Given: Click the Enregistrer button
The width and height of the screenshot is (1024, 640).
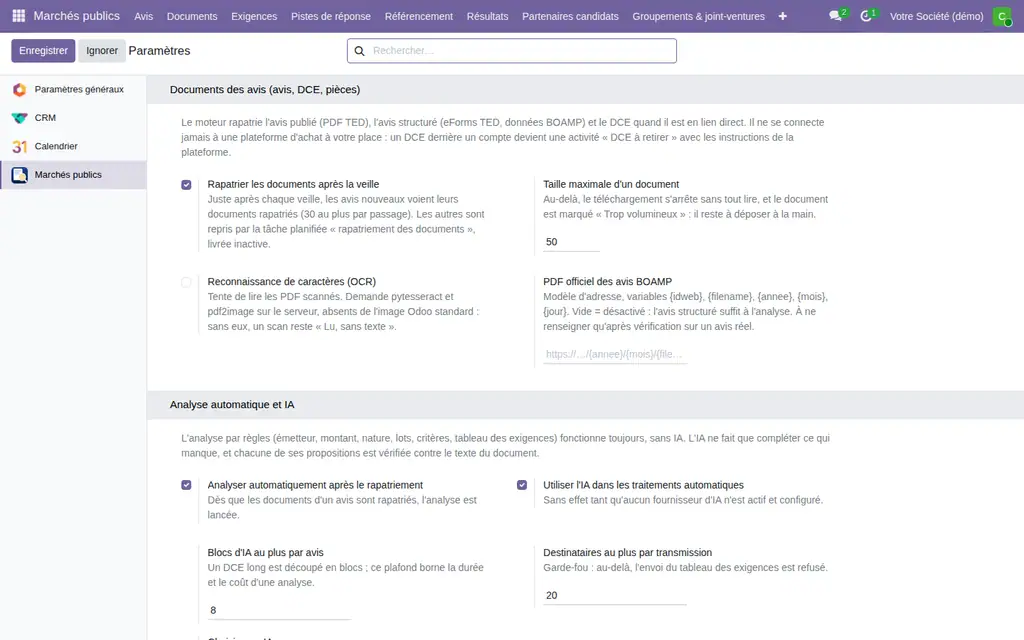Looking at the screenshot, I should click(43, 51).
